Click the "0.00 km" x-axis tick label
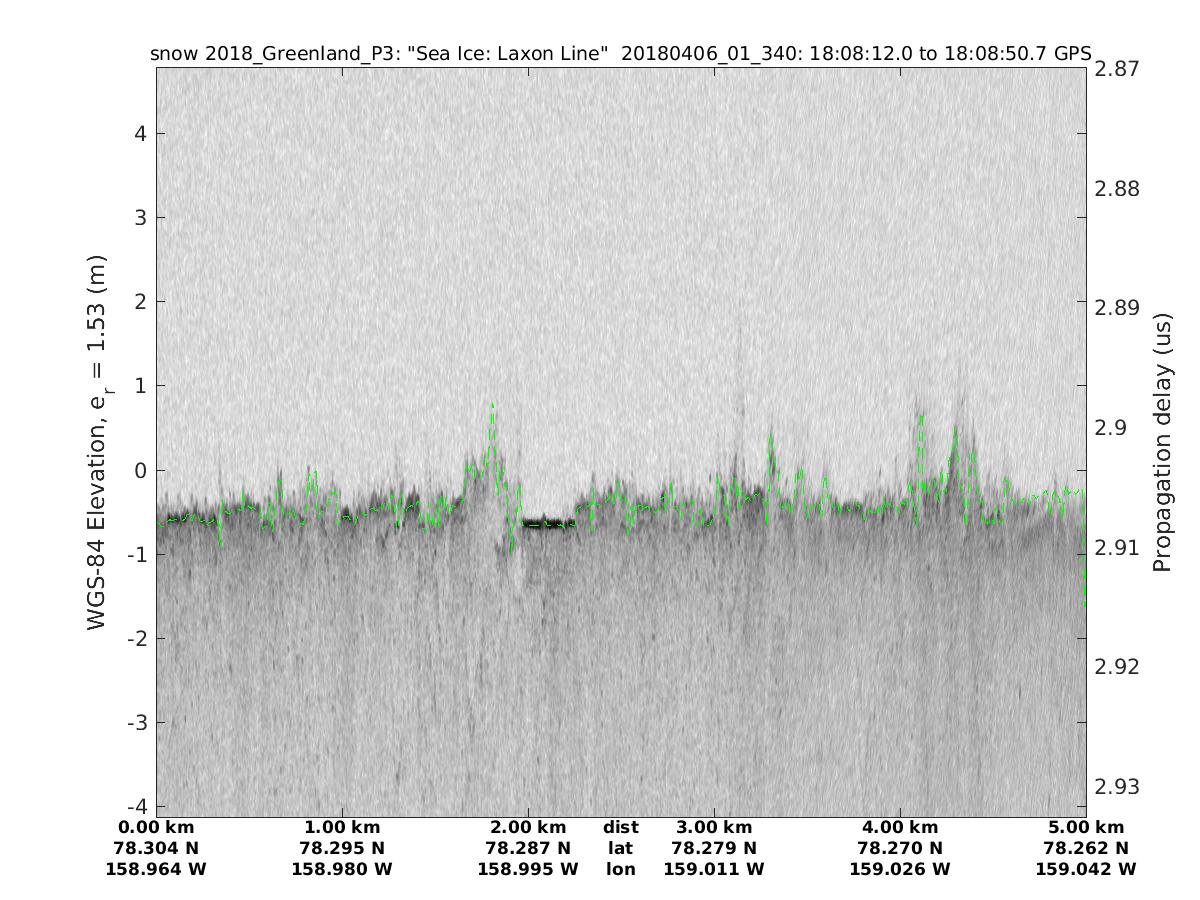 [155, 827]
